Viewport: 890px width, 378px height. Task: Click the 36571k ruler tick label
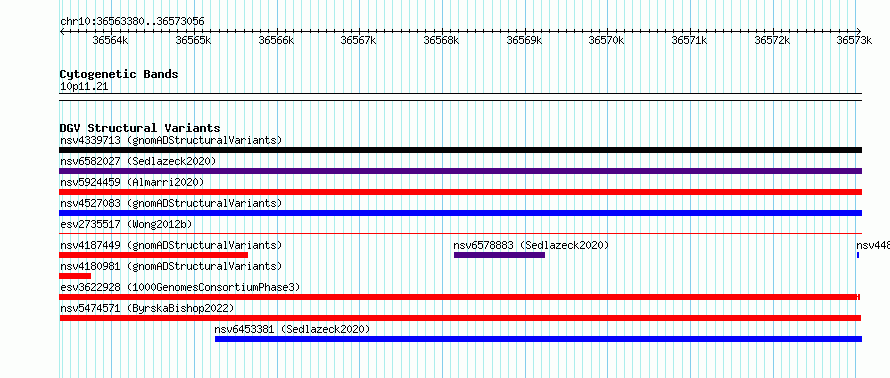690,40
